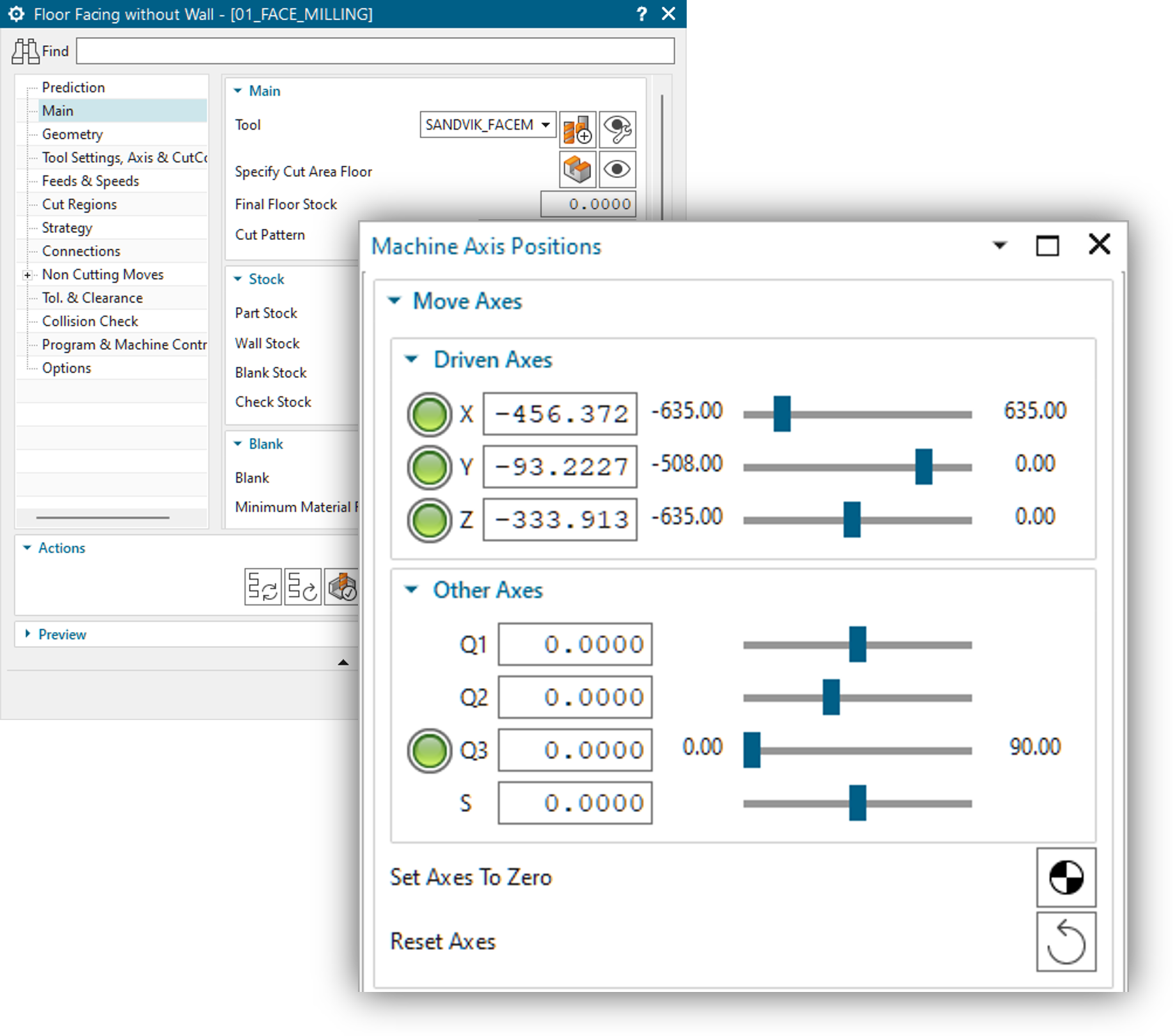
Task: Click the edit/display tool wrench icon
Action: tap(617, 130)
